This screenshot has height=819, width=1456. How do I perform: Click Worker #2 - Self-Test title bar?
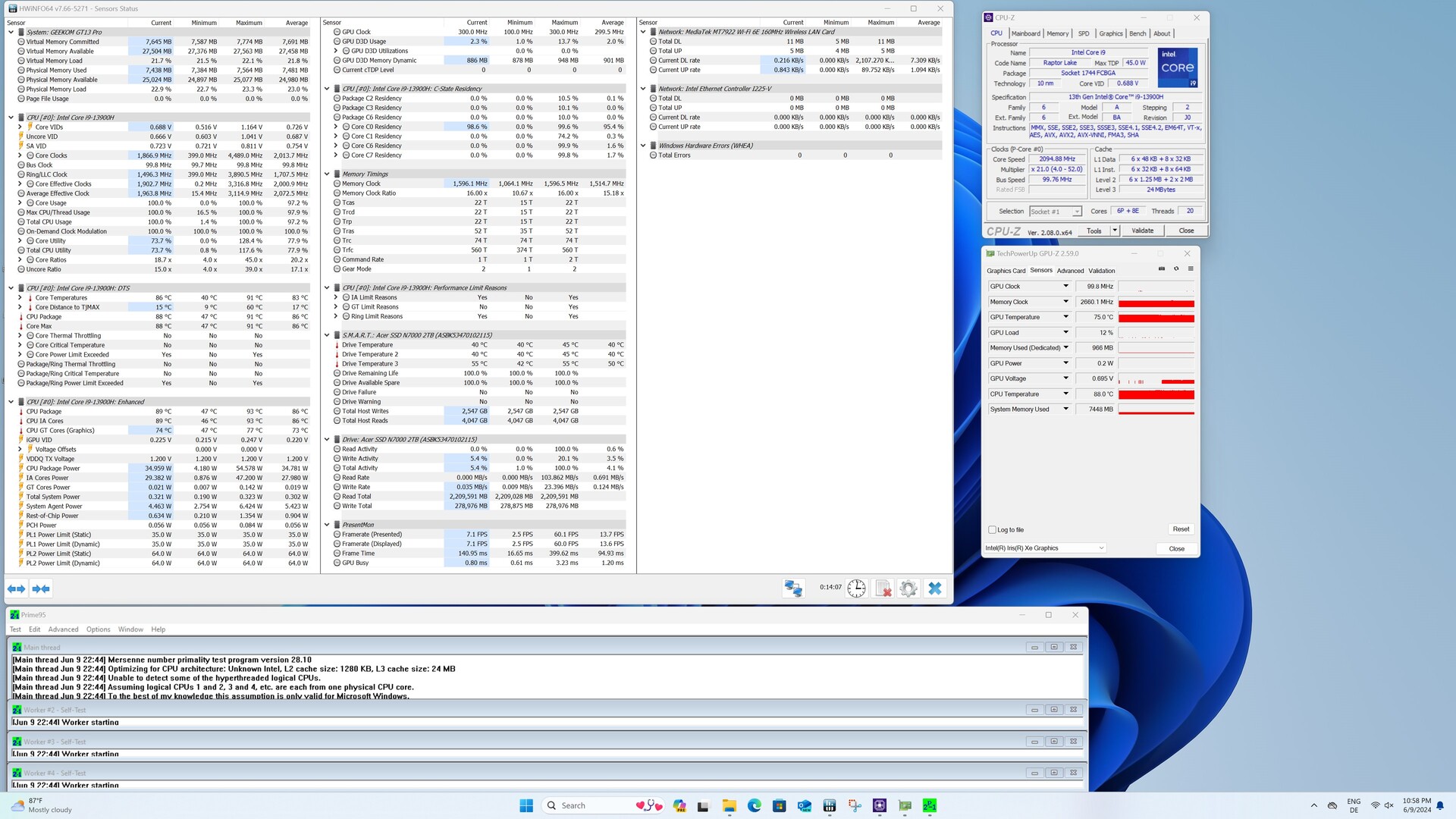[547, 710]
